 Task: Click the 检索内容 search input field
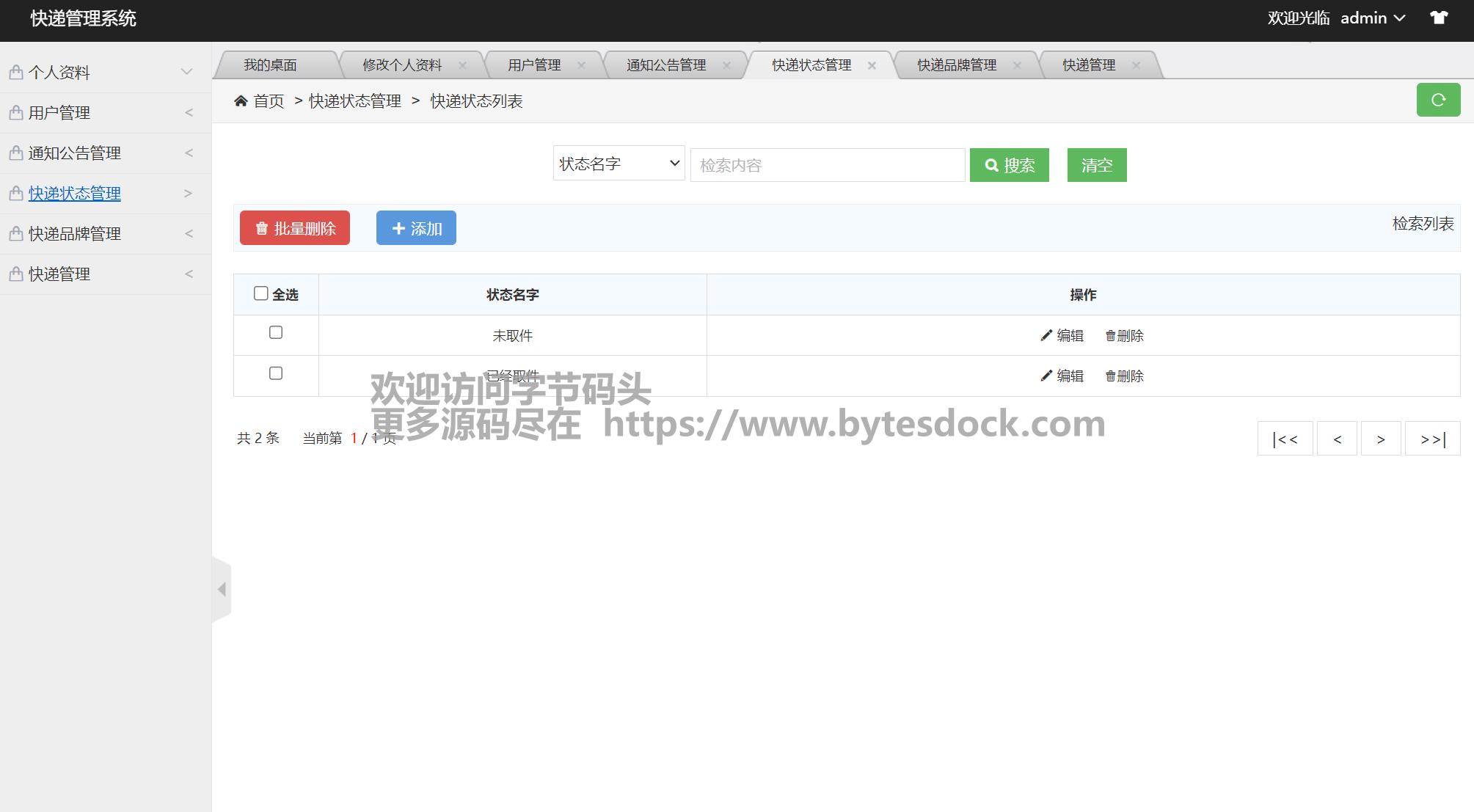(x=827, y=165)
